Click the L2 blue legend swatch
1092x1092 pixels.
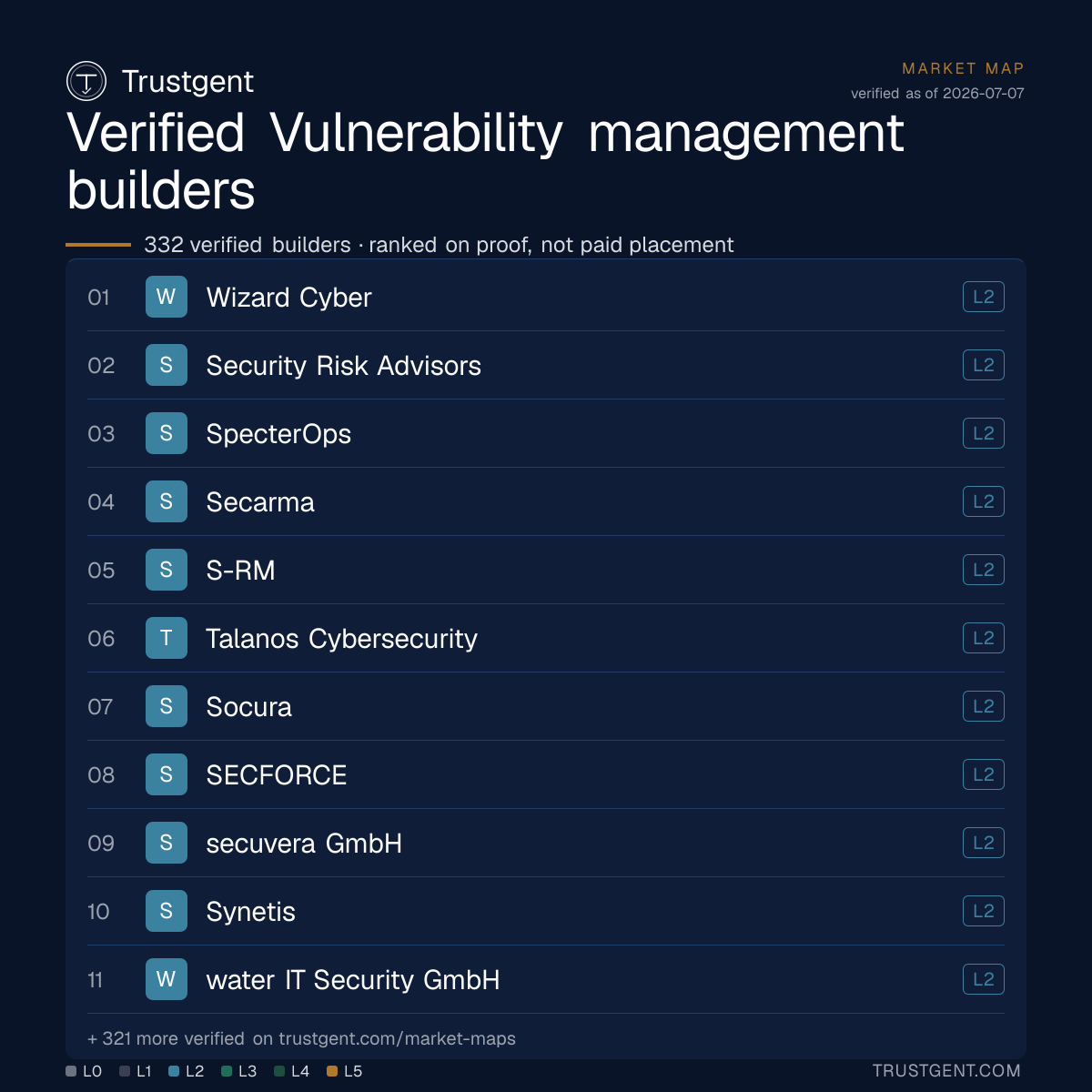174,1071
